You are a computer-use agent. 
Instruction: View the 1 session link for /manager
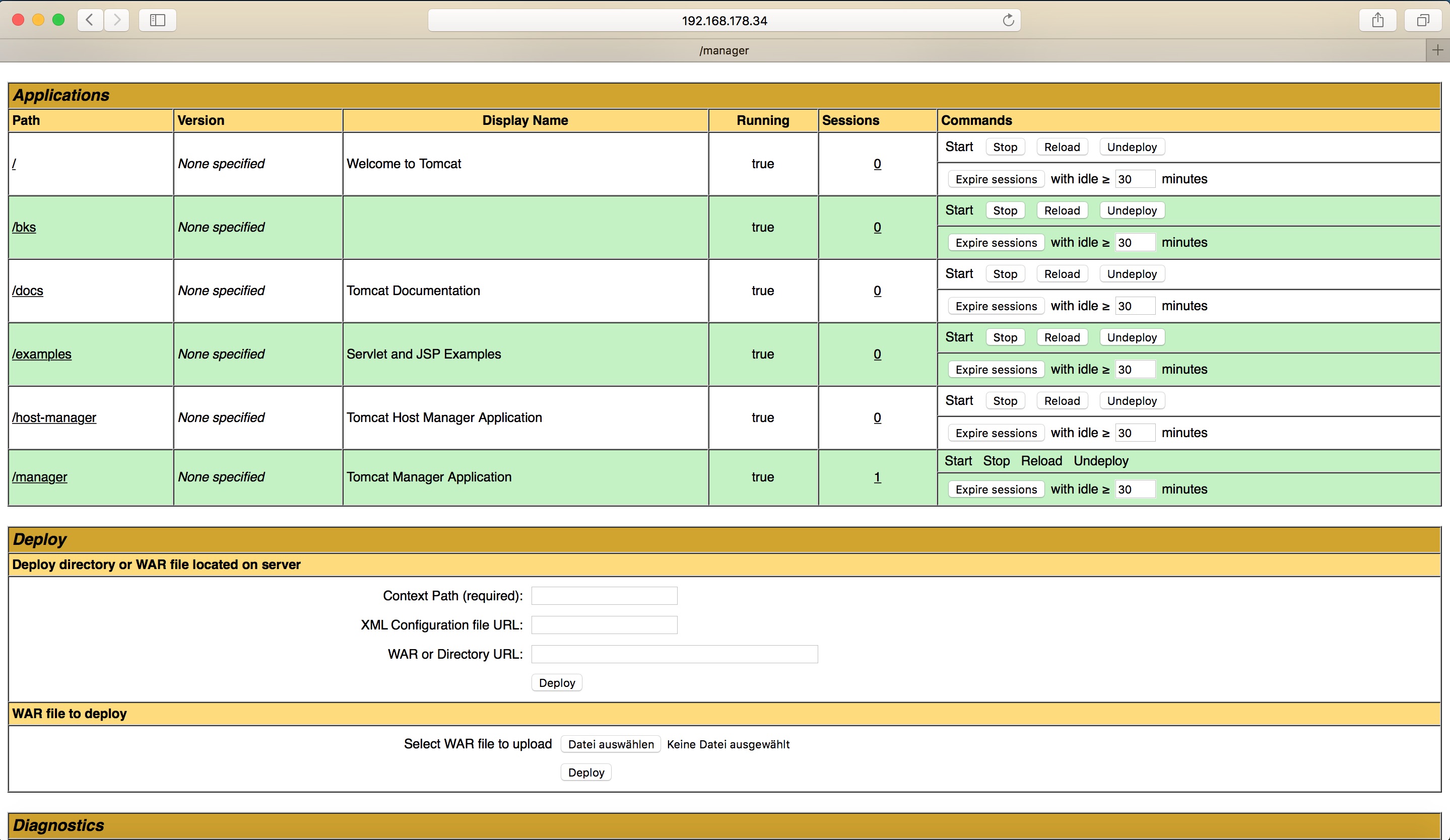[878, 477]
